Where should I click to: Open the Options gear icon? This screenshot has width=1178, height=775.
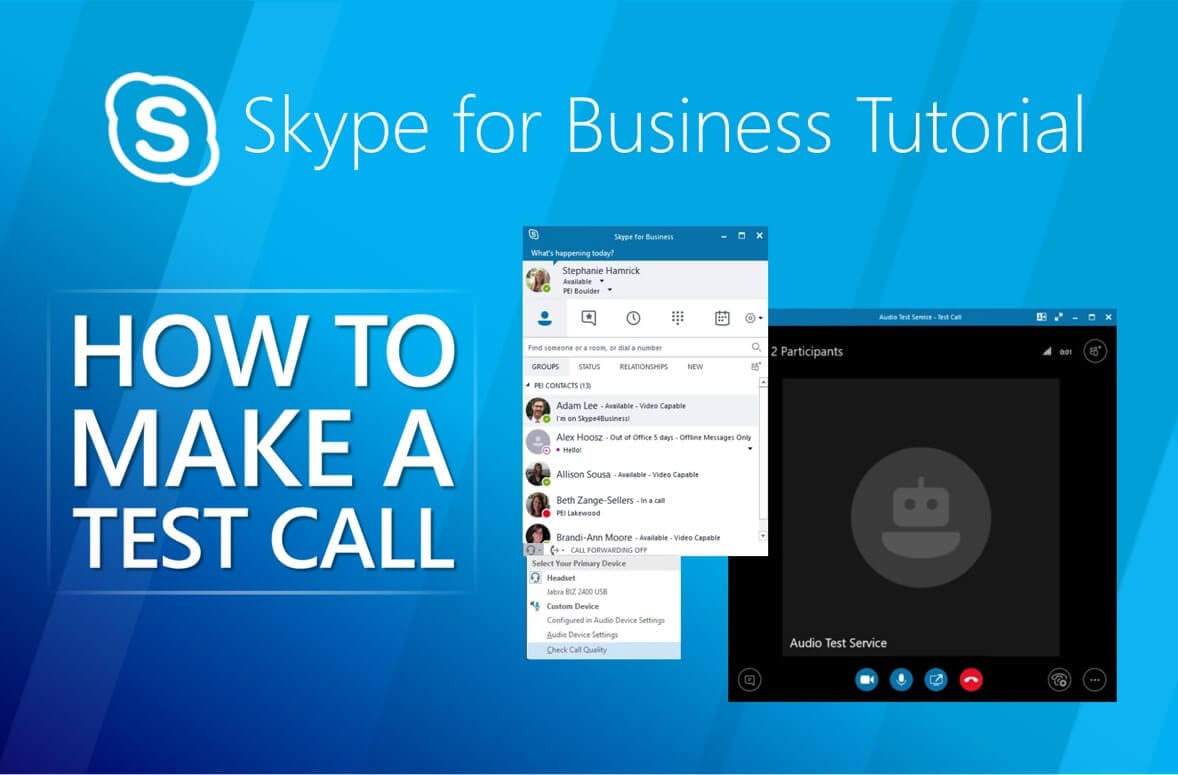pos(750,318)
